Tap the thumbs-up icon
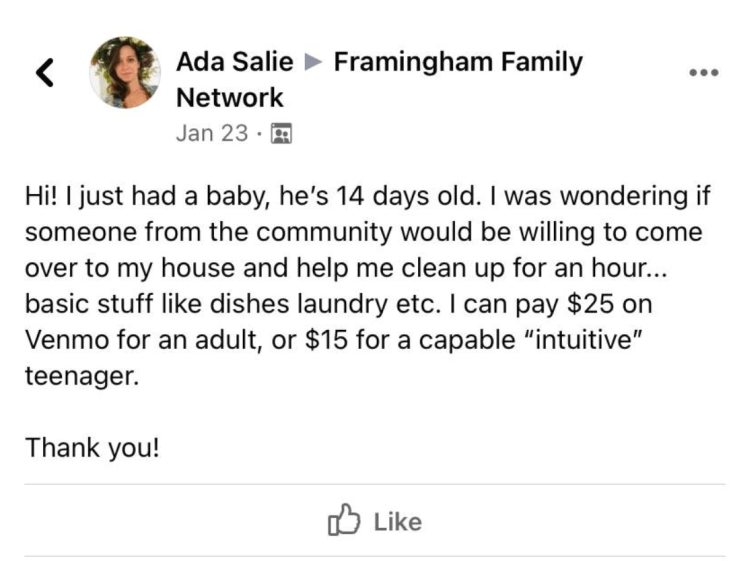 click(x=344, y=519)
